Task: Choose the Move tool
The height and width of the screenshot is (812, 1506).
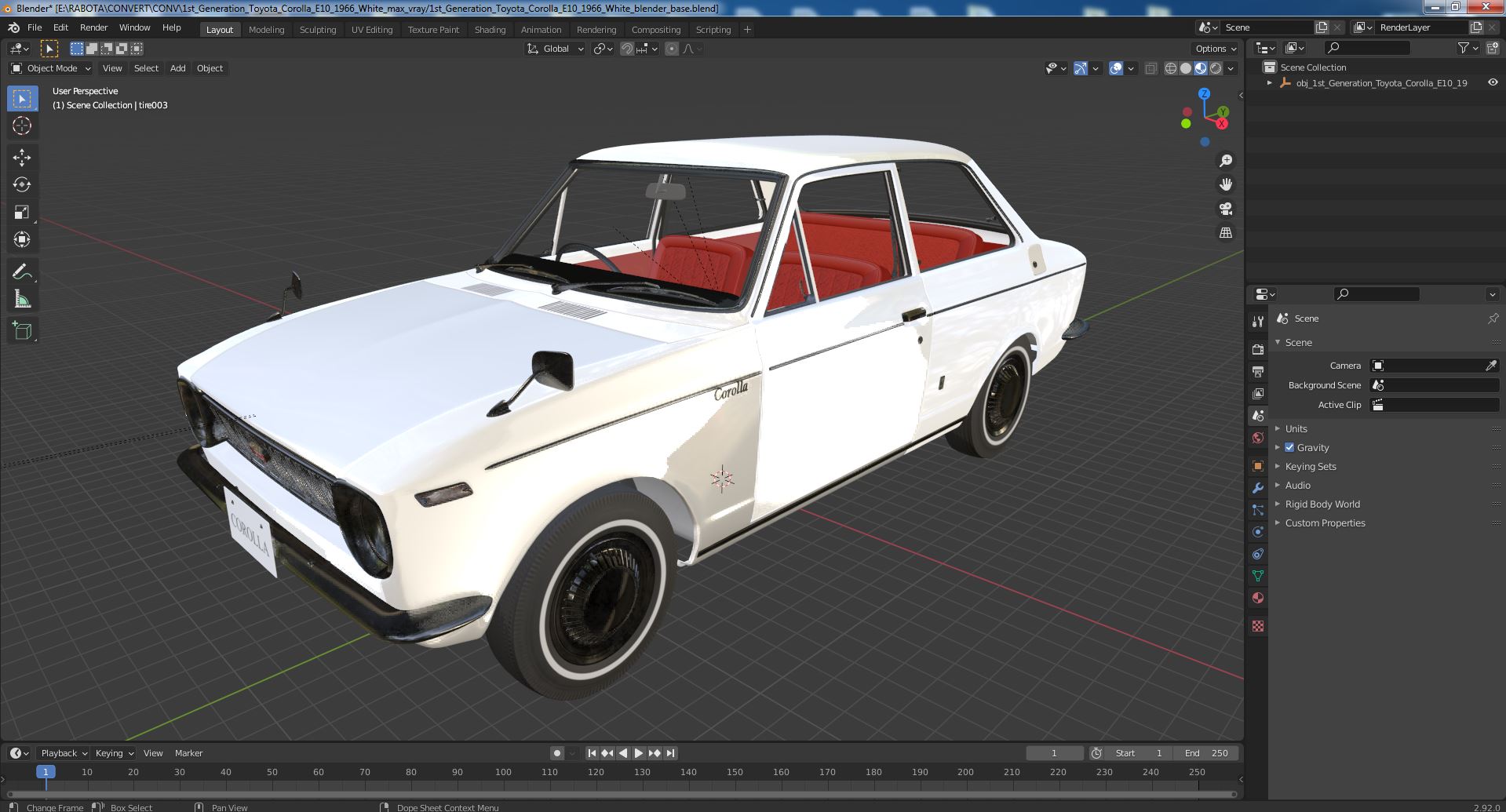Action: (x=22, y=158)
